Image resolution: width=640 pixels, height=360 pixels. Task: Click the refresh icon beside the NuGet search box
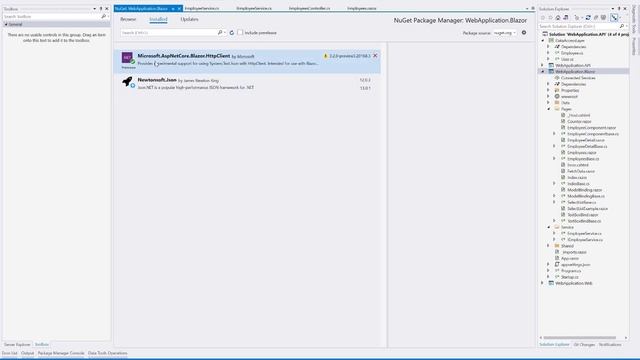pyautogui.click(x=231, y=33)
